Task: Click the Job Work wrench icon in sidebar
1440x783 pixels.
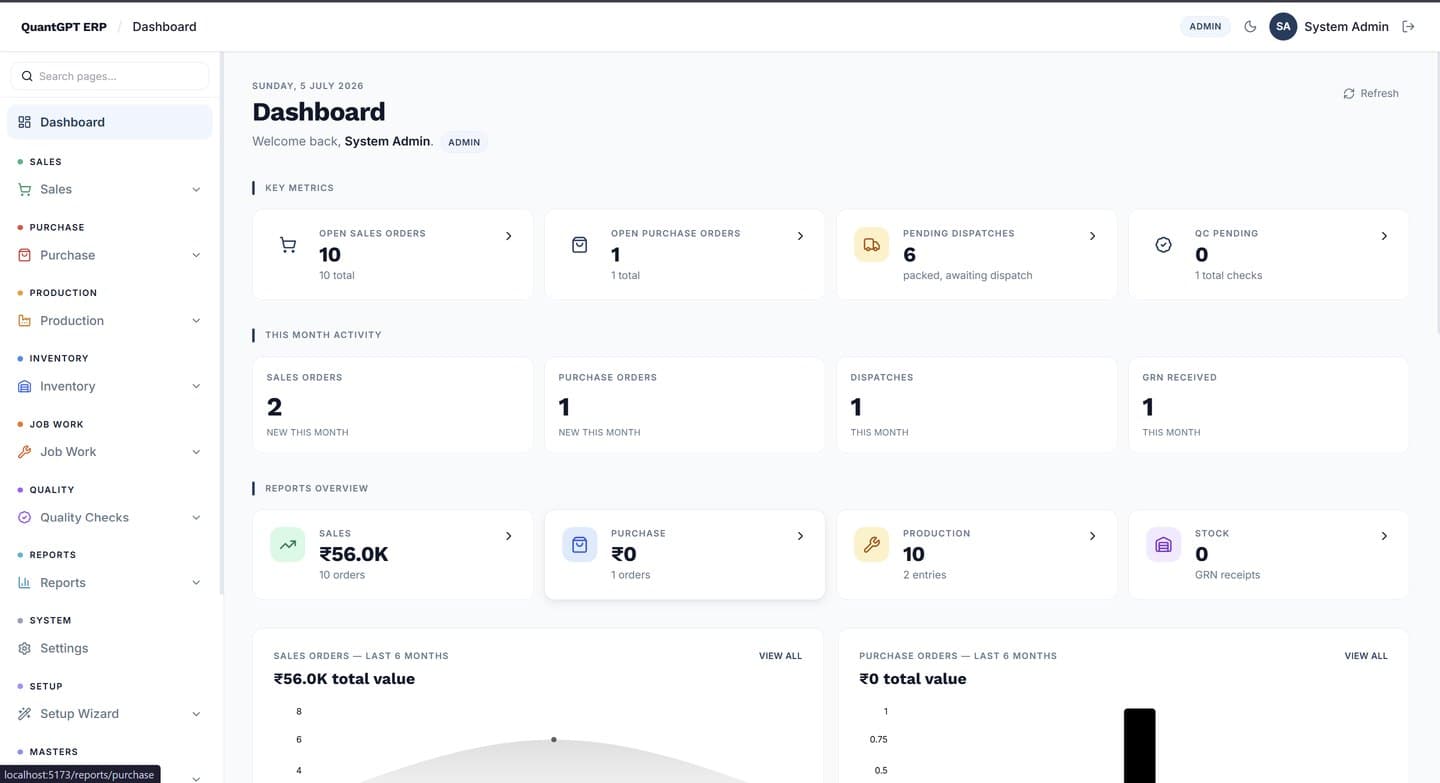Action: click(25, 452)
